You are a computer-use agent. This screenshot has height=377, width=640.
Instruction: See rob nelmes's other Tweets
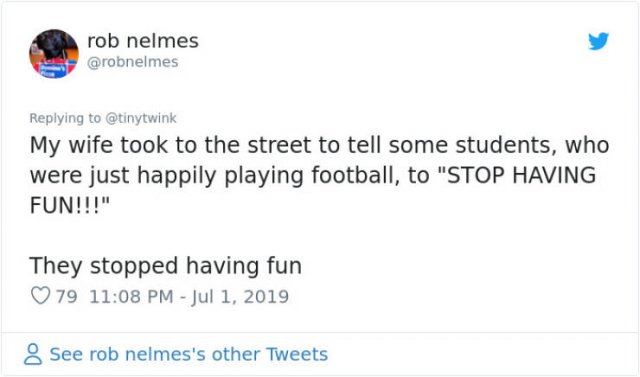click(189, 354)
